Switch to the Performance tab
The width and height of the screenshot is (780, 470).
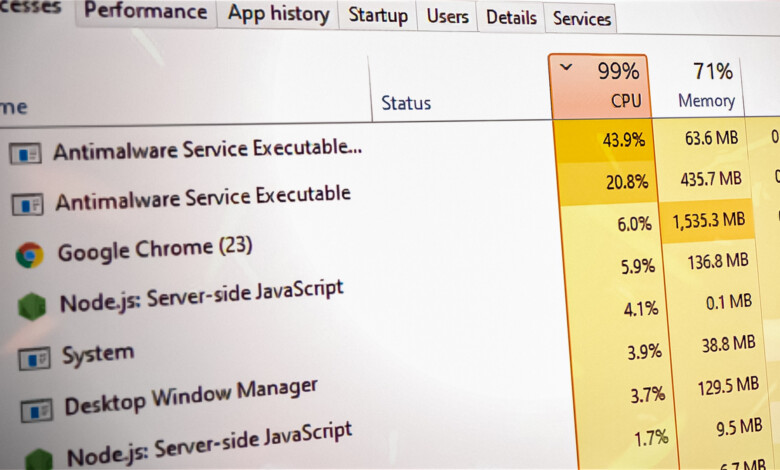[146, 11]
